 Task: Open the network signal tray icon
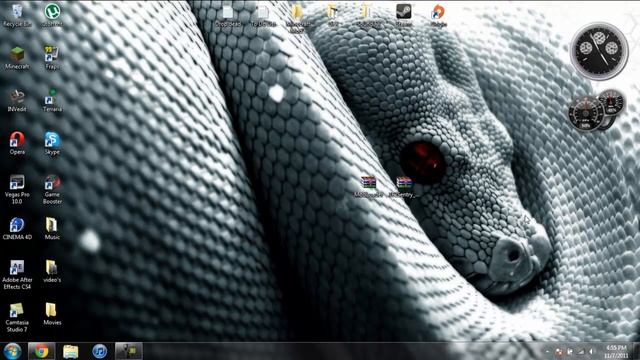(580, 351)
